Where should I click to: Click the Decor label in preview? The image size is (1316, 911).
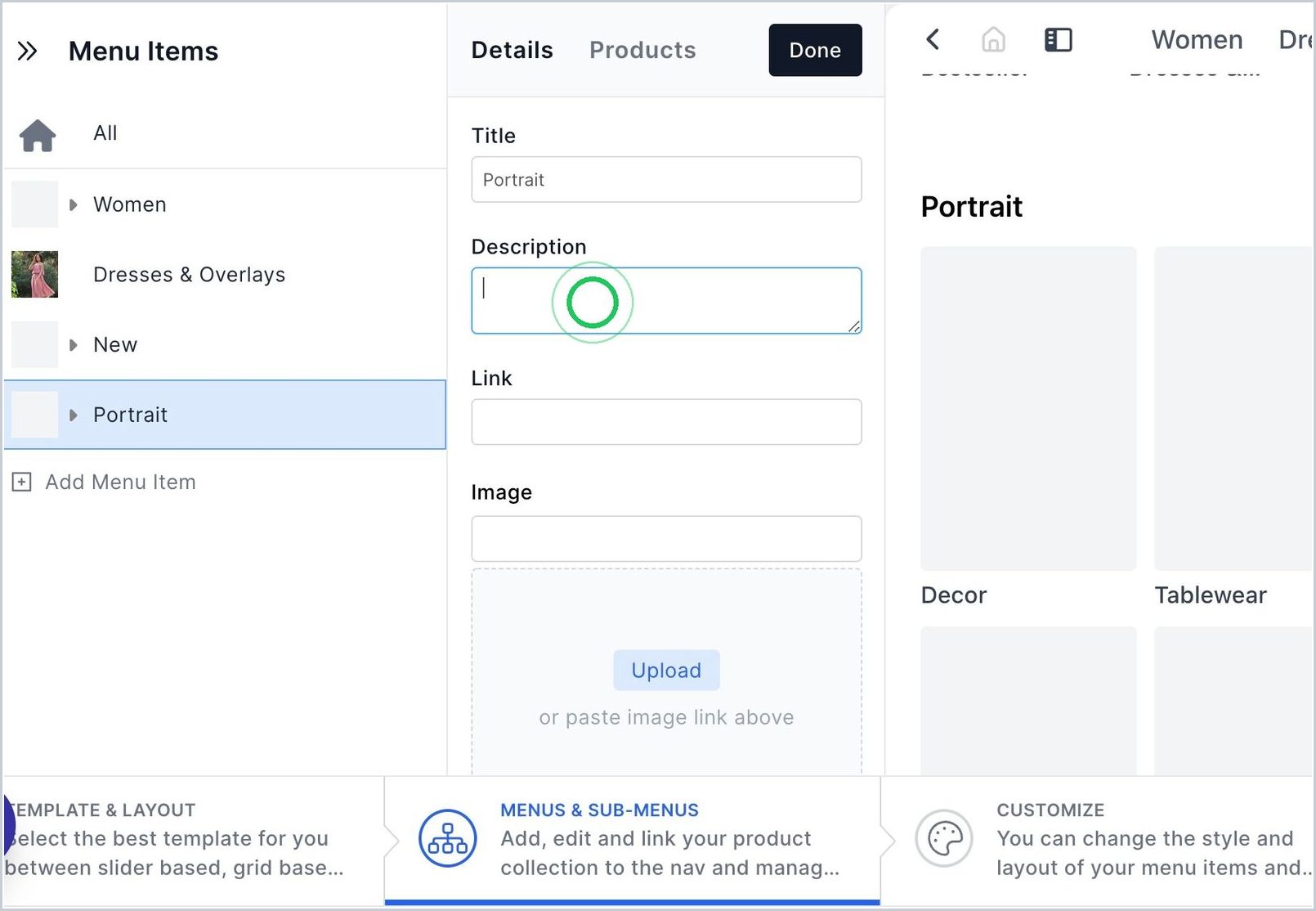(x=954, y=595)
